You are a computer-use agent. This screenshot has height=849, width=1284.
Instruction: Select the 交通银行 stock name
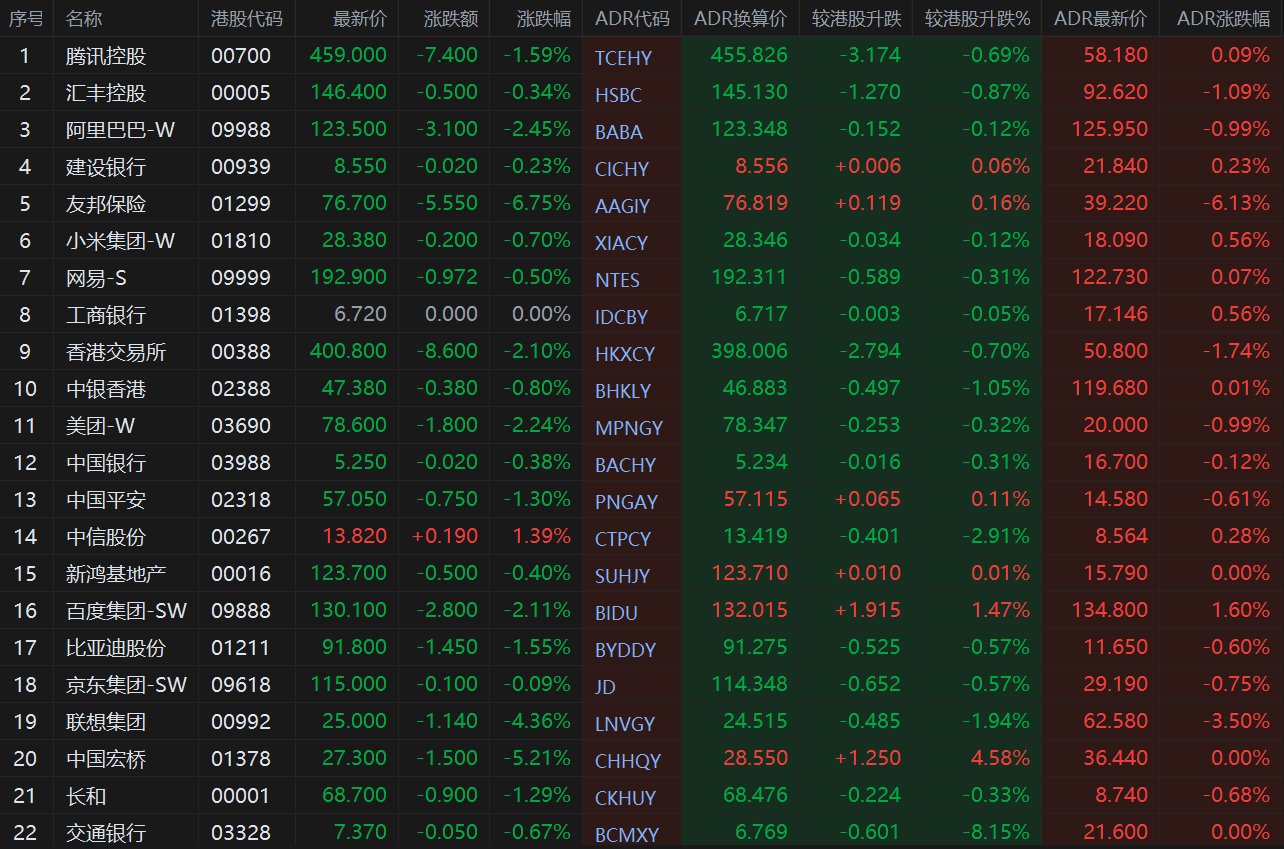tap(106, 833)
